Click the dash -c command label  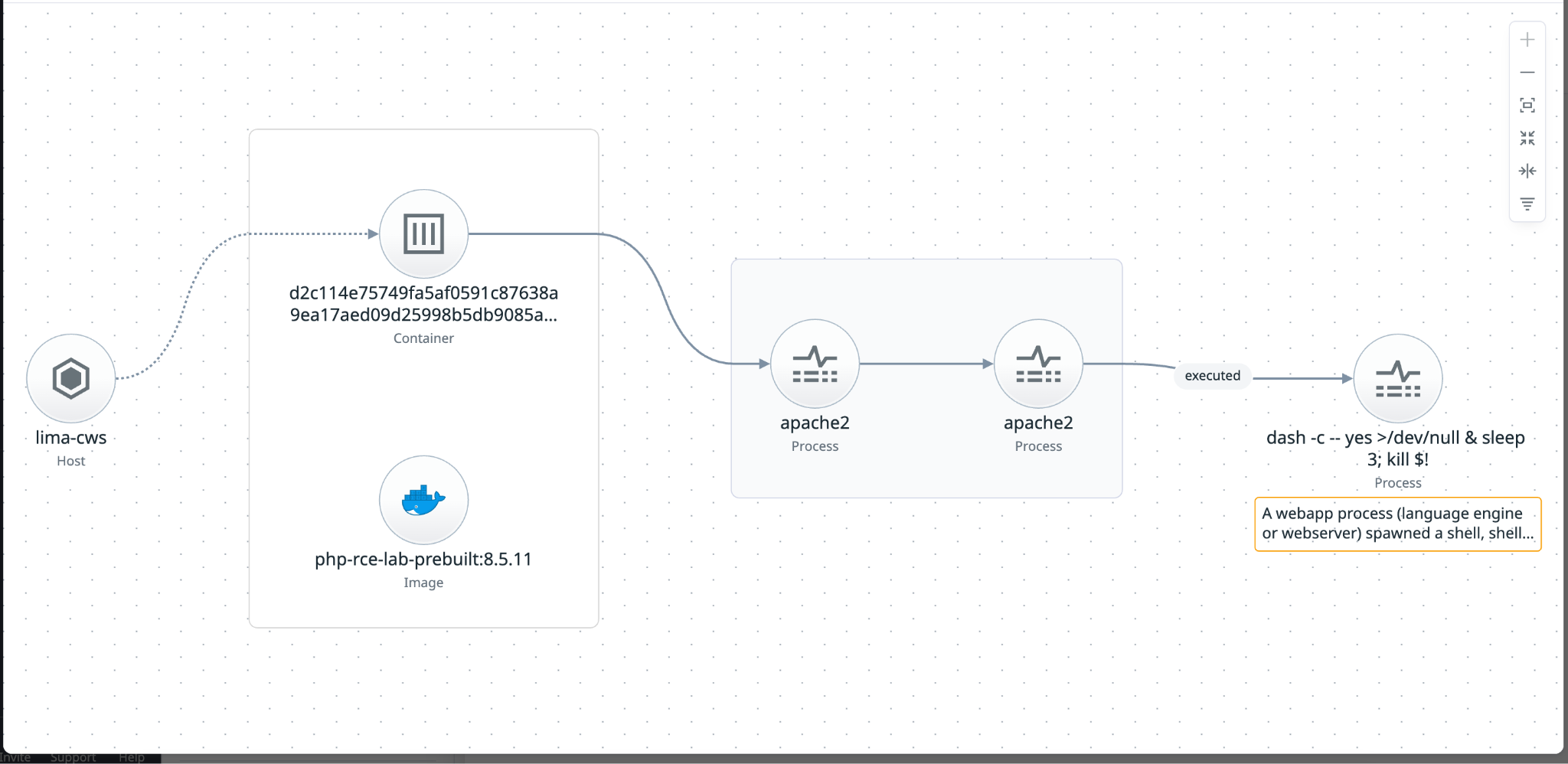click(x=1396, y=449)
